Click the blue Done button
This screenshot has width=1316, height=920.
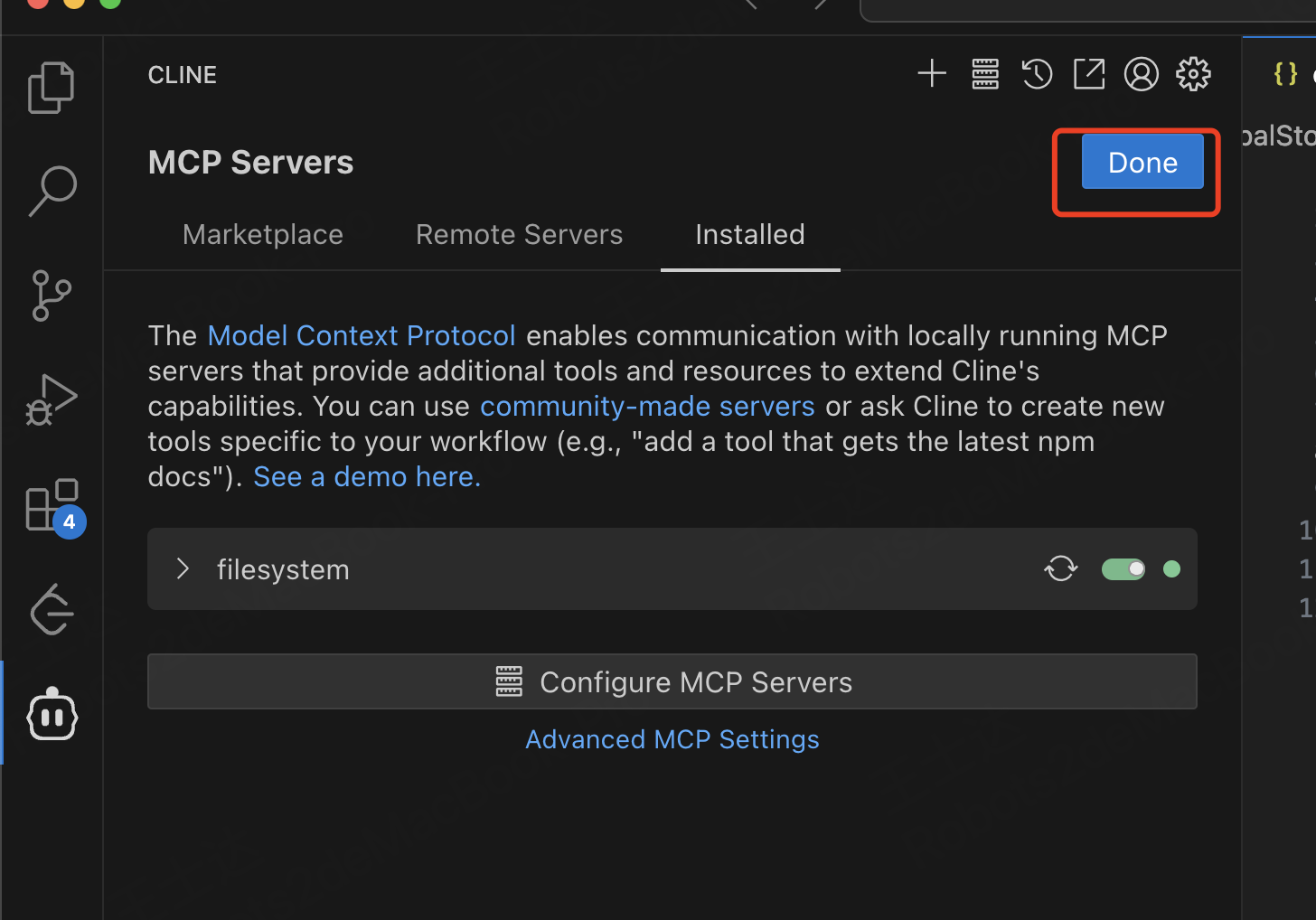click(x=1142, y=163)
